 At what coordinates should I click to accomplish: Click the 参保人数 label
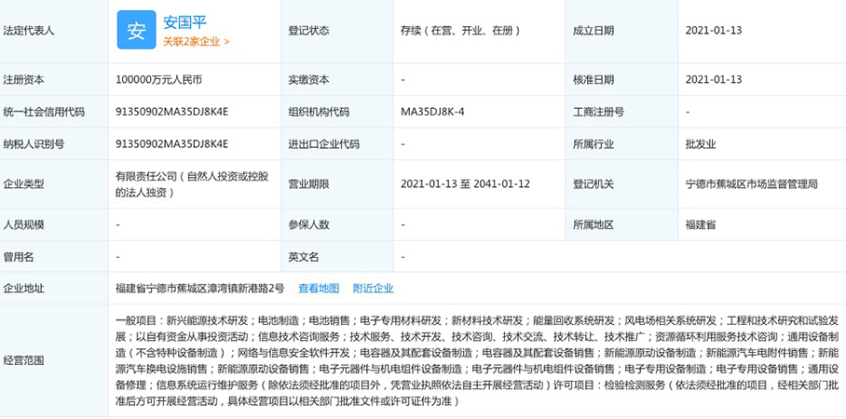pyautogui.click(x=309, y=224)
